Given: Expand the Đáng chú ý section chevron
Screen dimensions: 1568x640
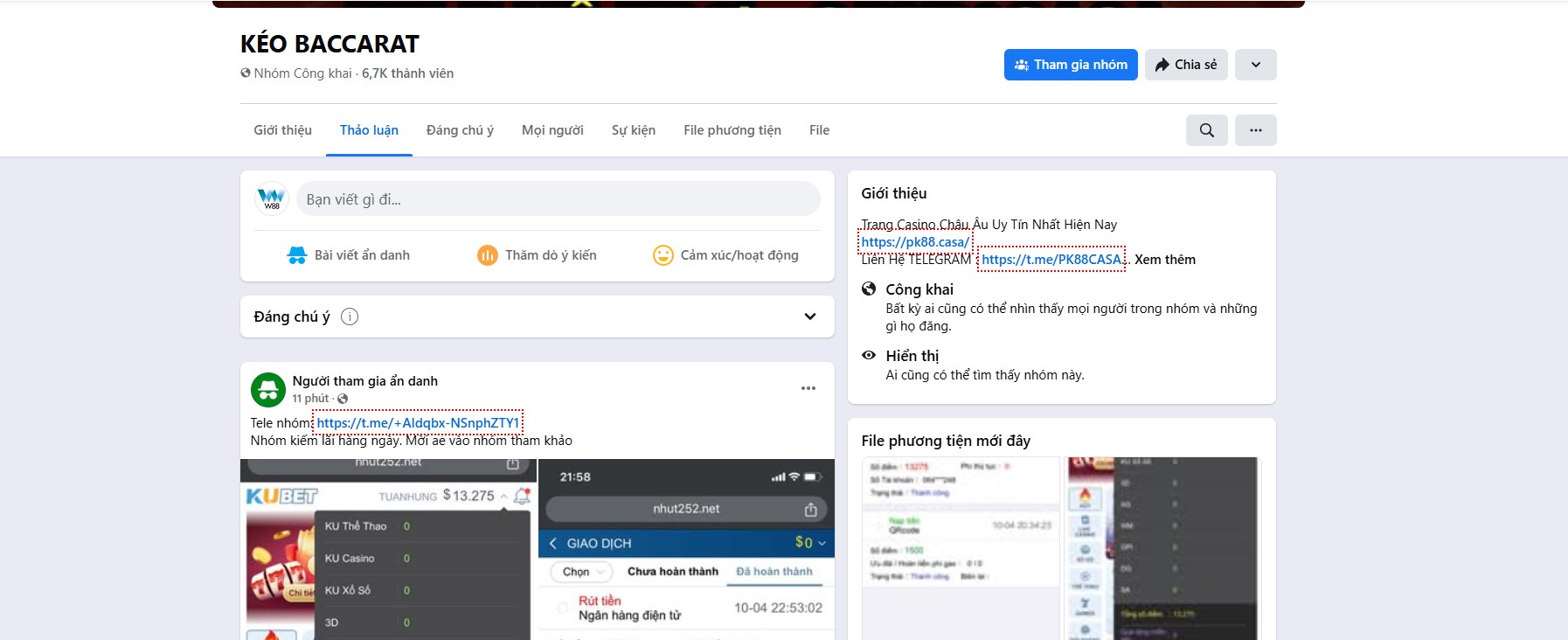Looking at the screenshot, I should point(810,317).
